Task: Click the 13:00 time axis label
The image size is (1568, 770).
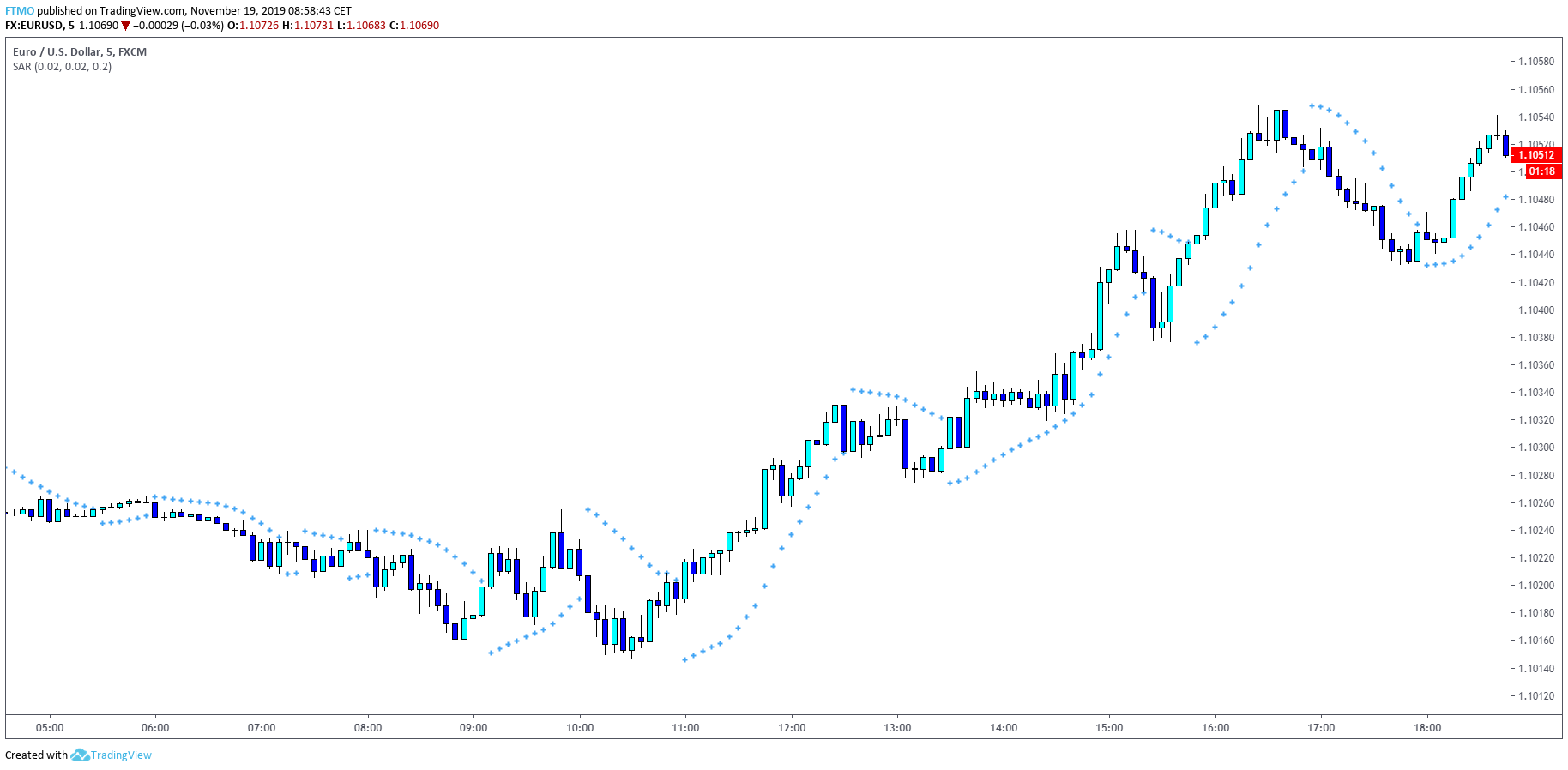Action: (x=897, y=727)
